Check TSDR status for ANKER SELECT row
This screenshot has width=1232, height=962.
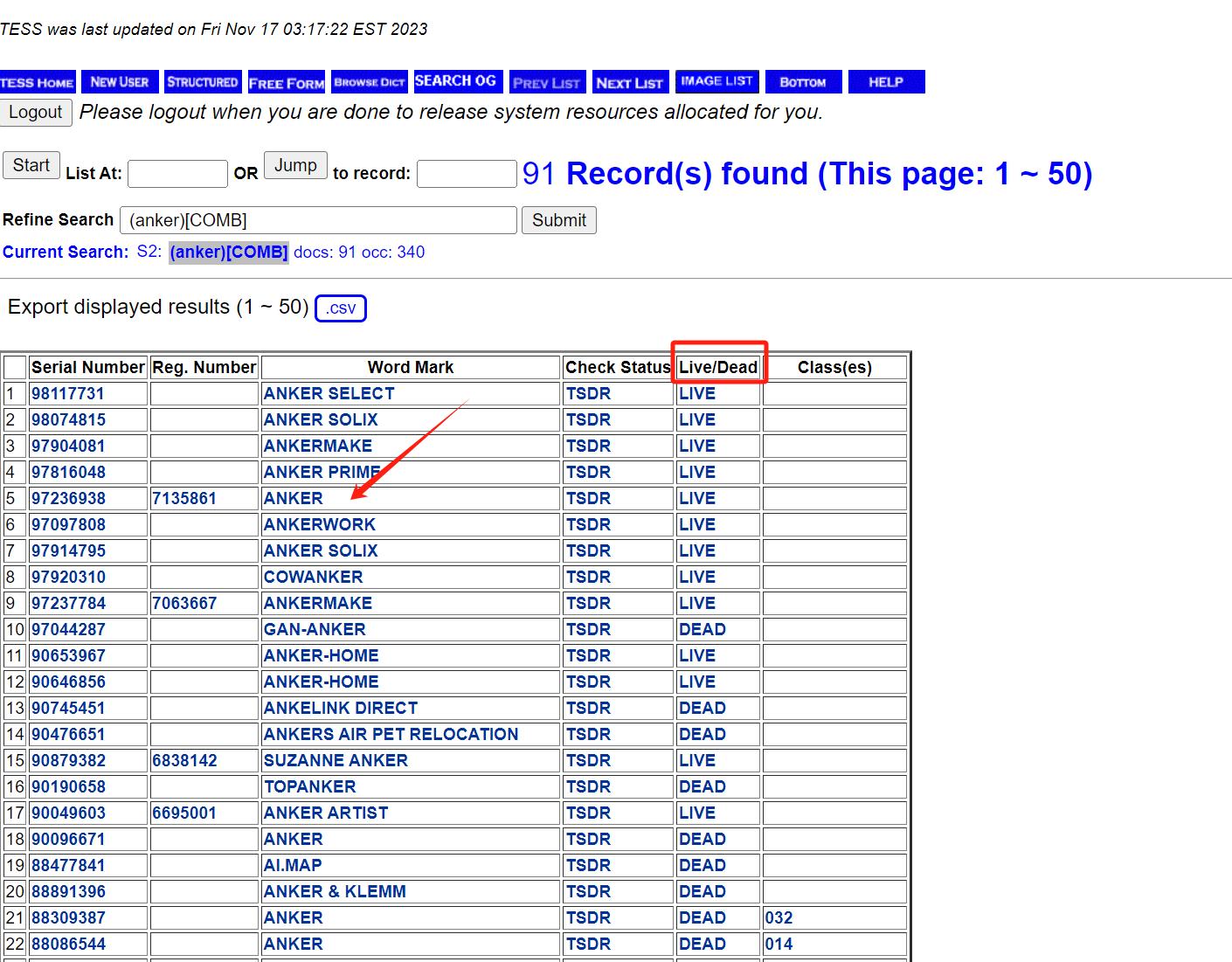pyautogui.click(x=588, y=394)
